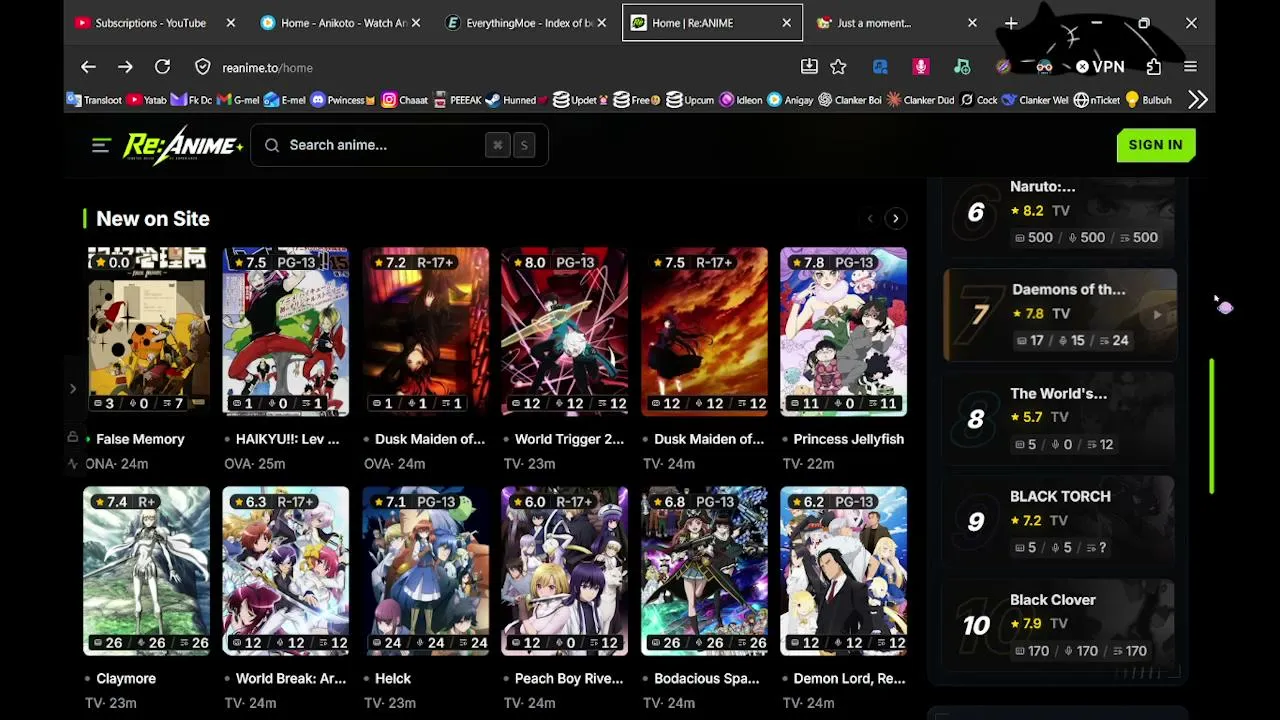The image size is (1280, 720).
Task: Click the search magnifier icon
Action: [272, 145]
